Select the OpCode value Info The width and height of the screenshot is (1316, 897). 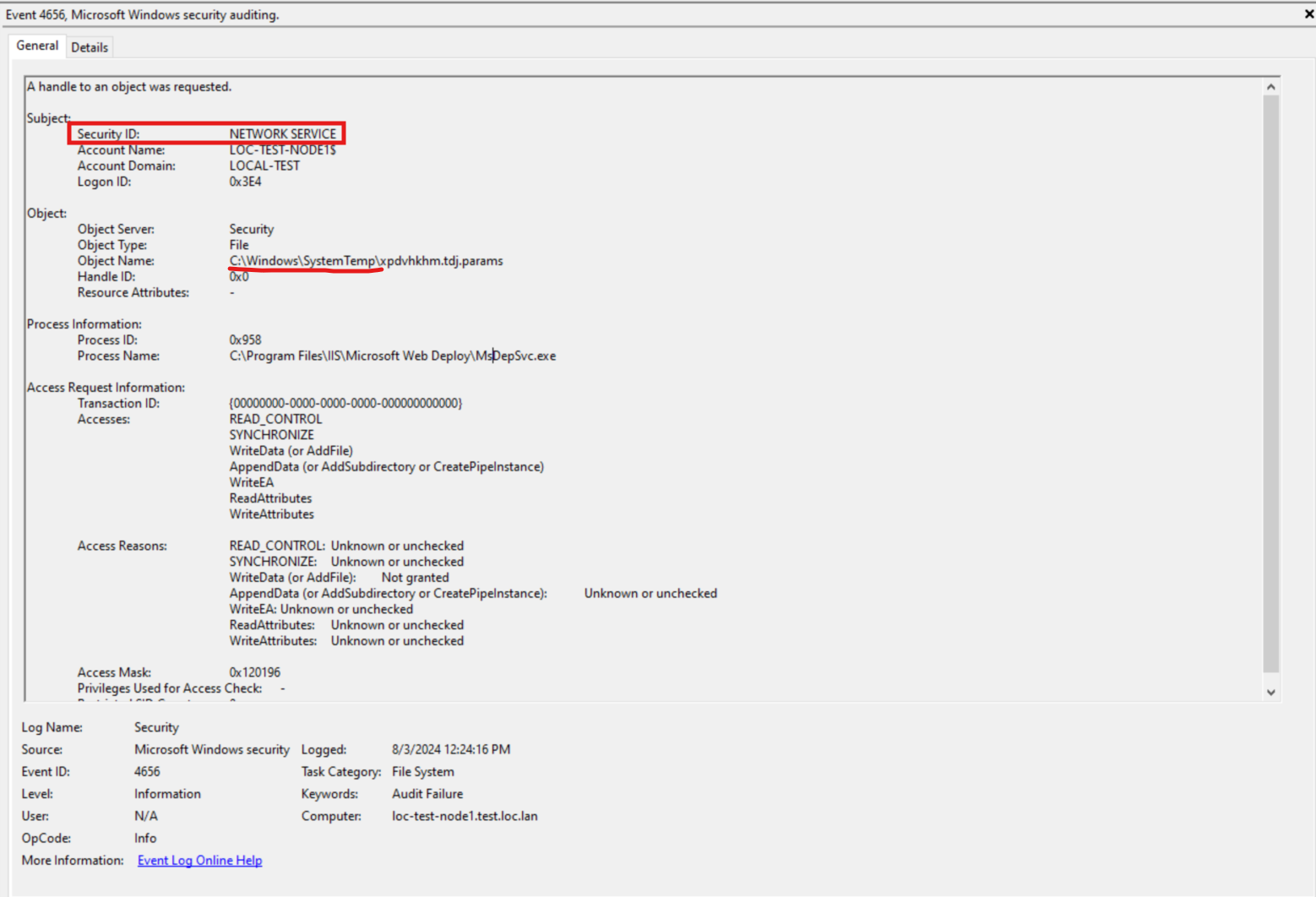coord(145,838)
